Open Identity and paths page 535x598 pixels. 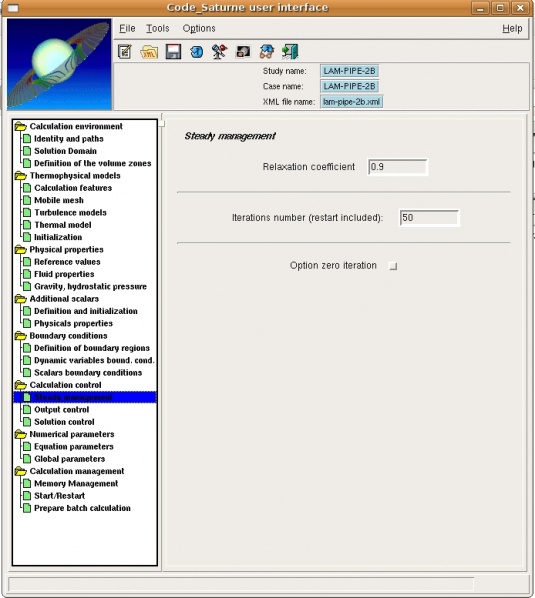click(x=69, y=138)
